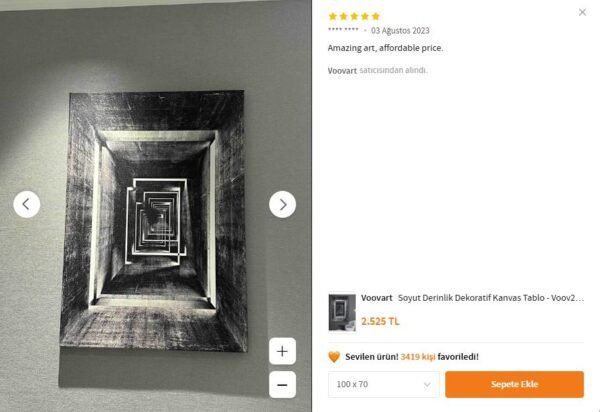Screen dimensions: 600x412
Task: Open the Voovart seller link in review
Action: pyautogui.click(x=342, y=70)
